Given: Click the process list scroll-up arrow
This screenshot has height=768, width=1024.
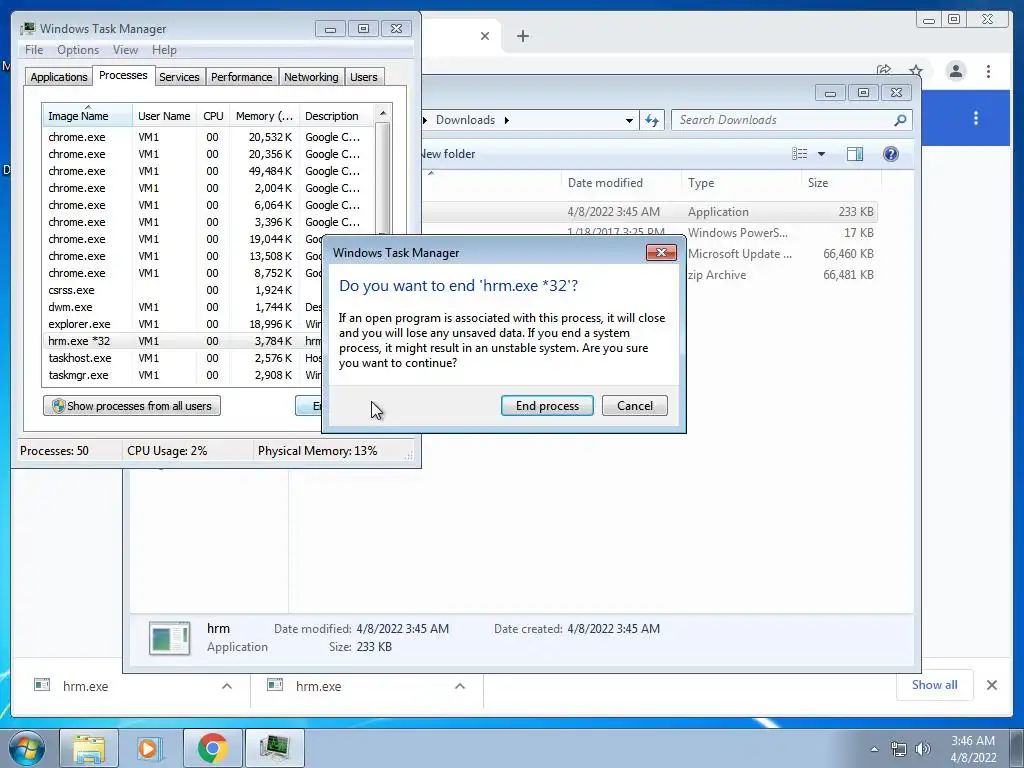Looking at the screenshot, I should 383,113.
